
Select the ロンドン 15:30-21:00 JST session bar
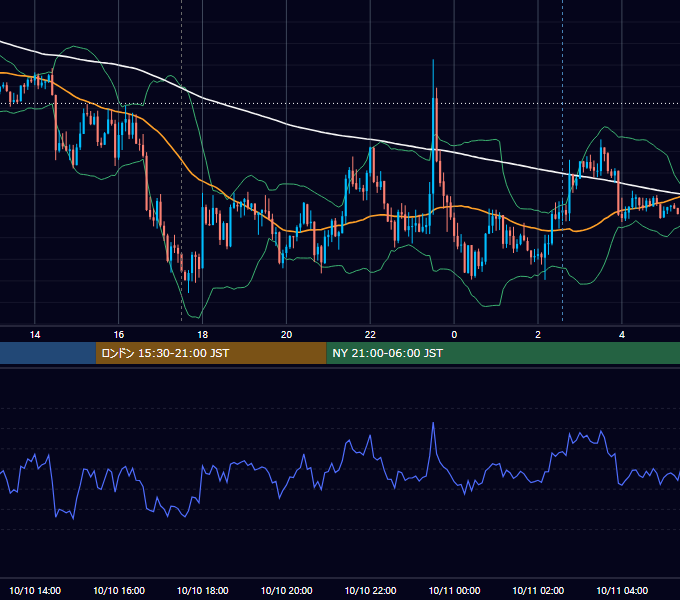click(211, 353)
